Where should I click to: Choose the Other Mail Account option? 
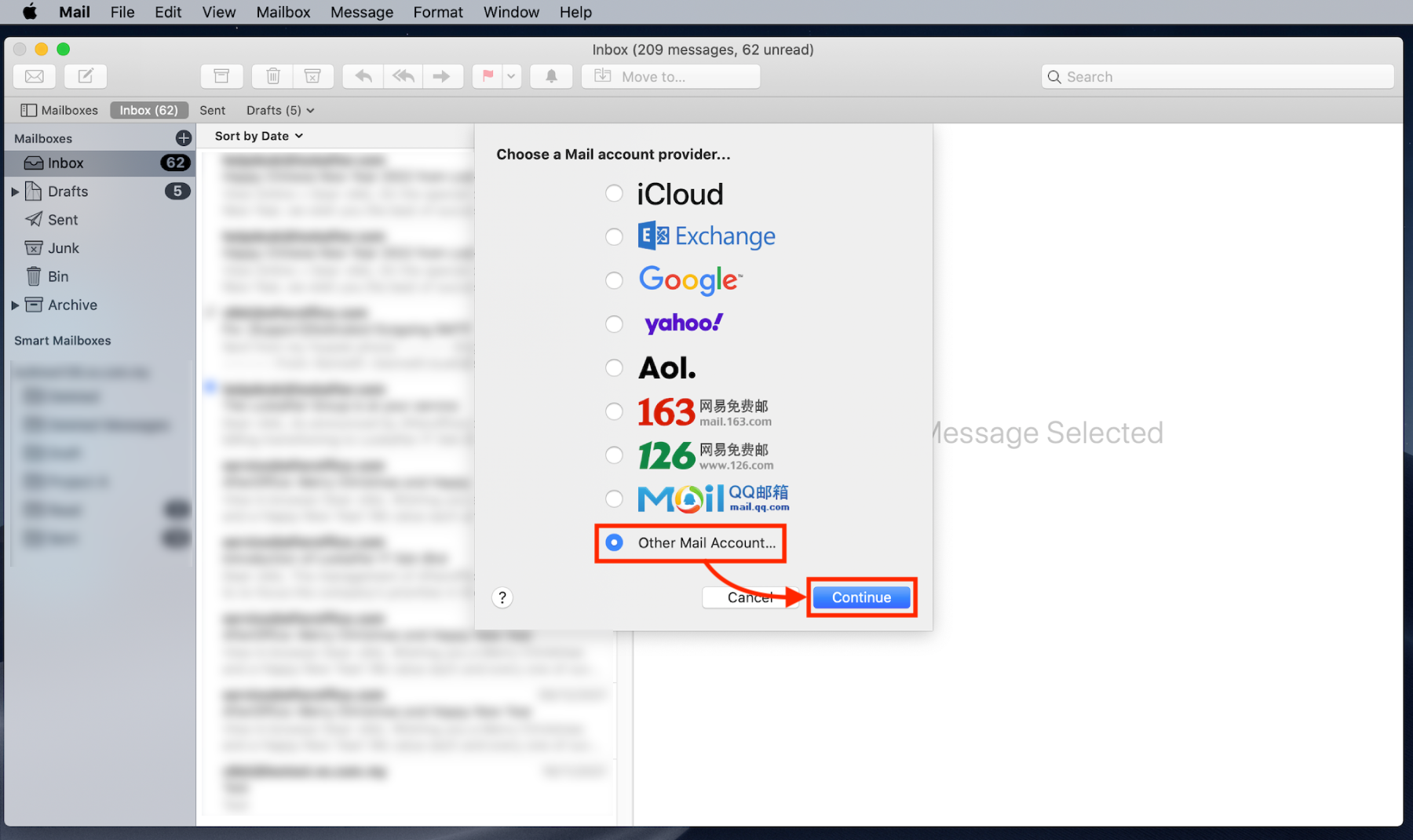click(x=614, y=542)
